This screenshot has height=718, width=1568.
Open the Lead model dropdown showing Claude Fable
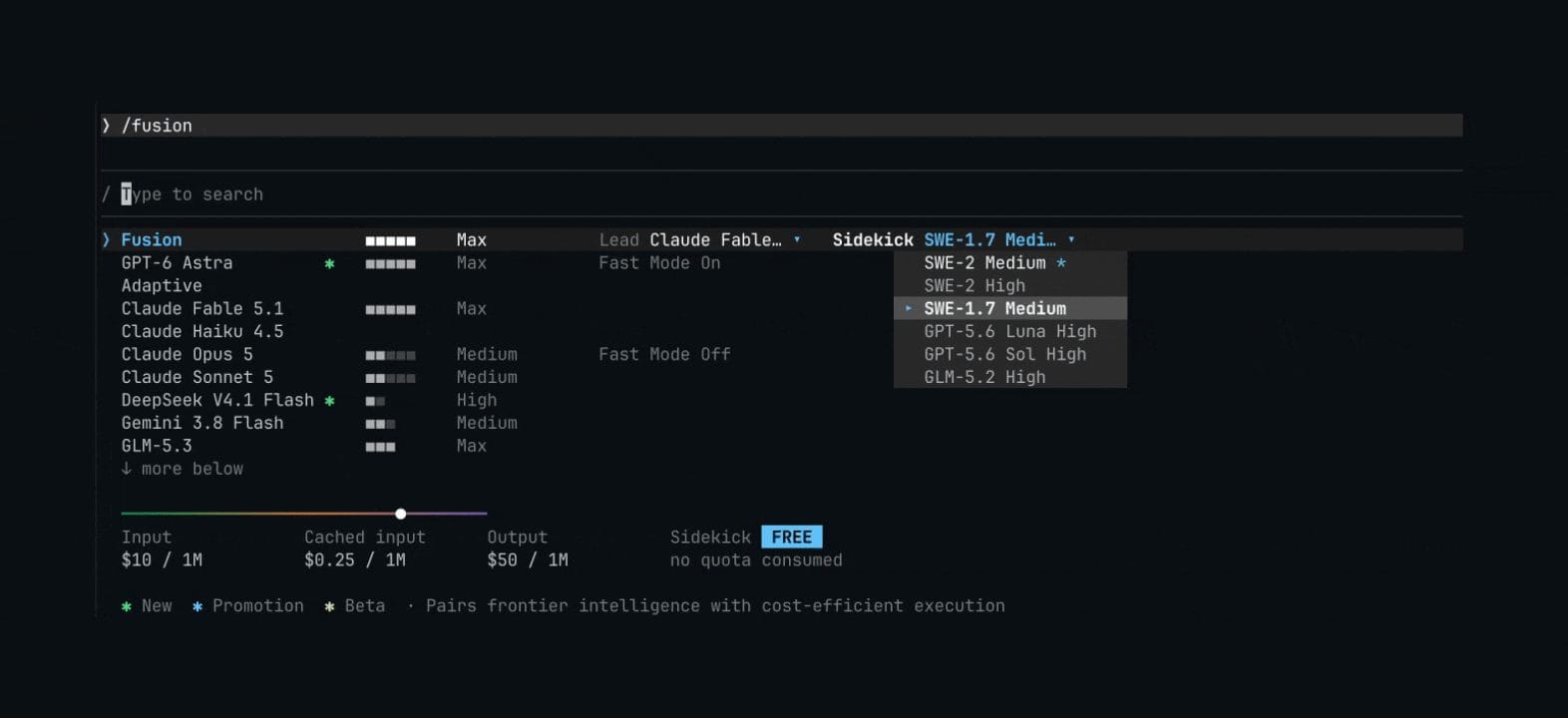[x=724, y=240]
